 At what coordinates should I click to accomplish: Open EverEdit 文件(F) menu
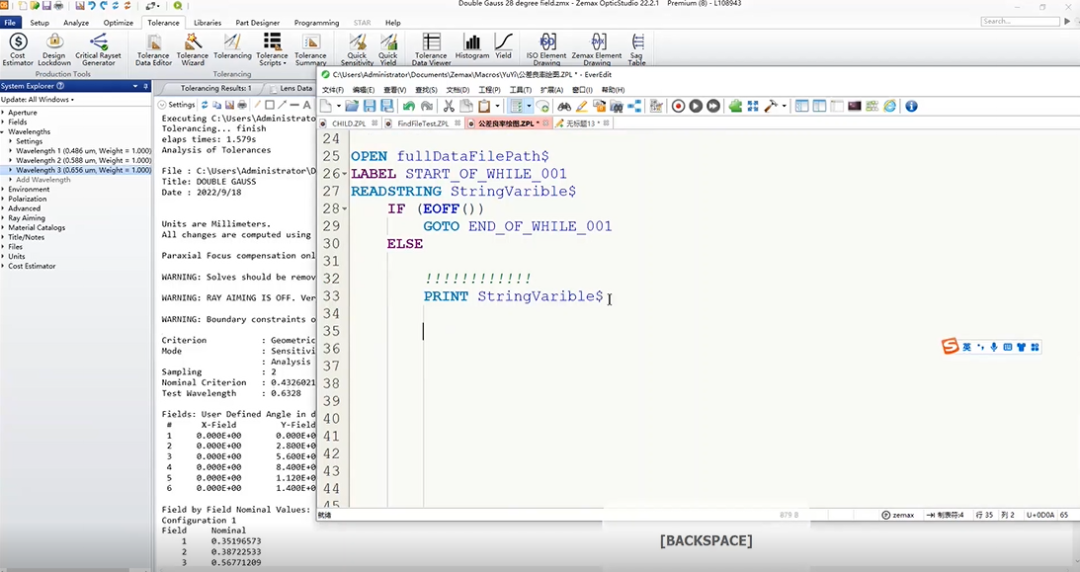tap(333, 90)
